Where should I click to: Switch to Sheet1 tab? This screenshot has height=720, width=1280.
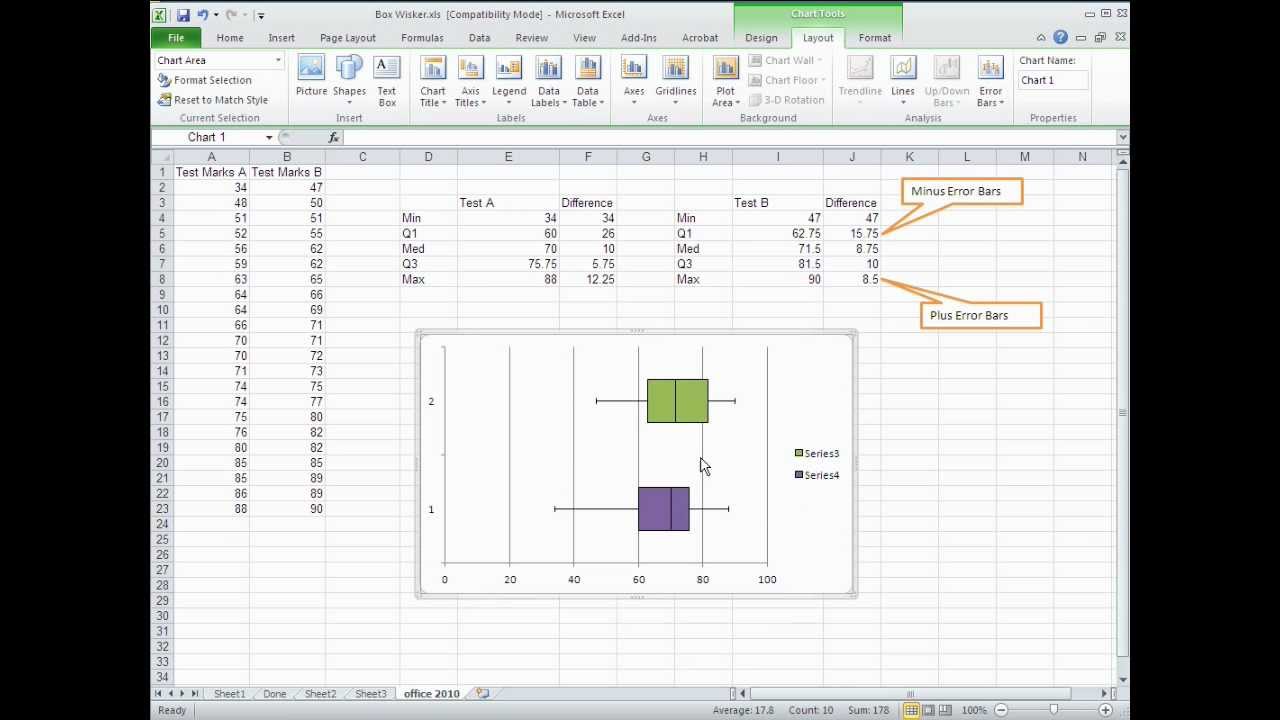[229, 693]
